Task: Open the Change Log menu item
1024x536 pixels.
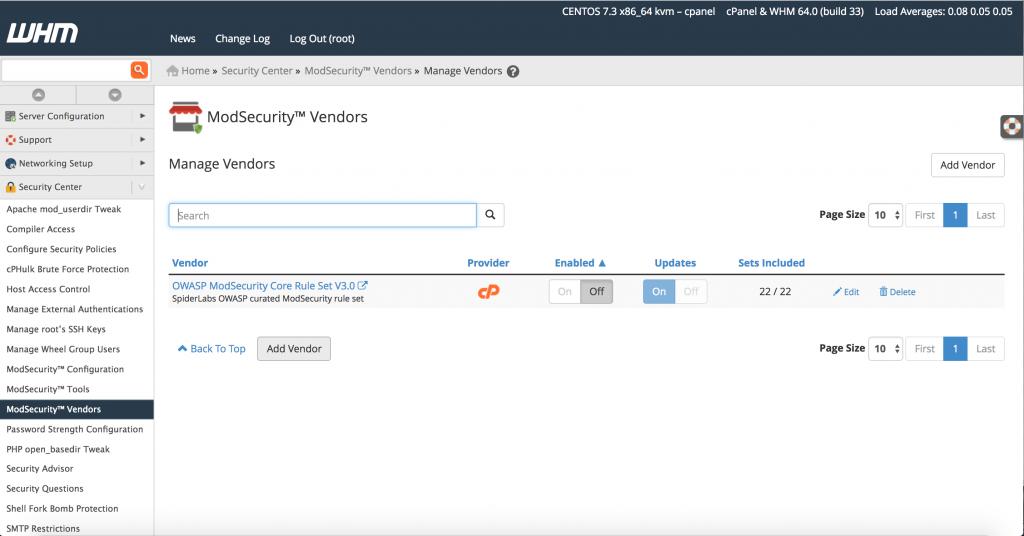Action: click(x=242, y=39)
